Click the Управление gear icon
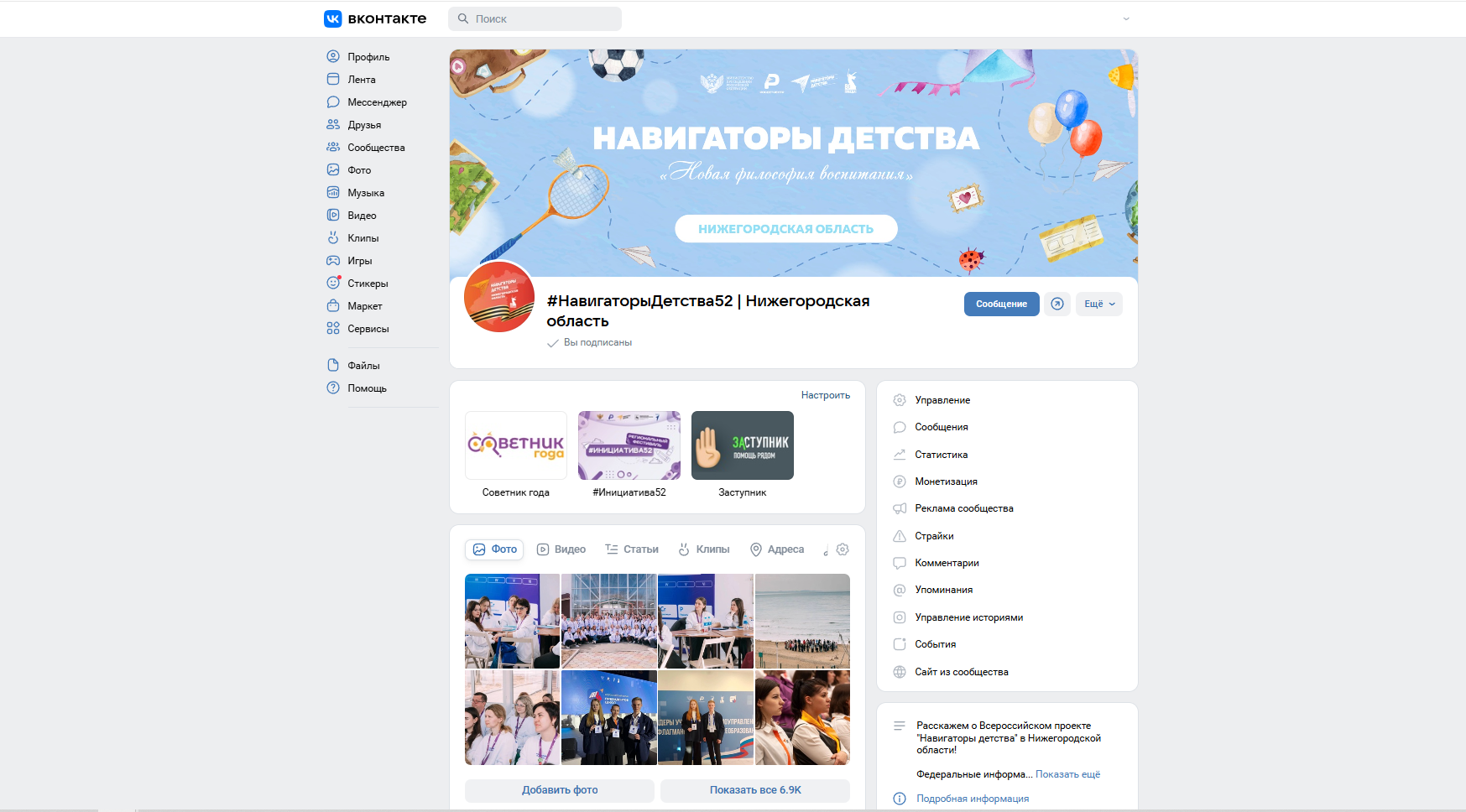This screenshot has width=1466, height=812. click(x=900, y=400)
